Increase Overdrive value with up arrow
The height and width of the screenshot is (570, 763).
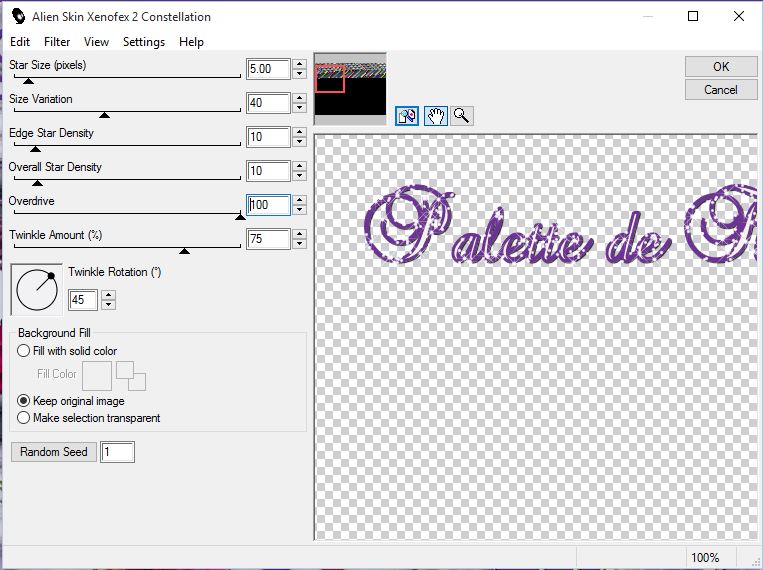[x=300, y=200]
